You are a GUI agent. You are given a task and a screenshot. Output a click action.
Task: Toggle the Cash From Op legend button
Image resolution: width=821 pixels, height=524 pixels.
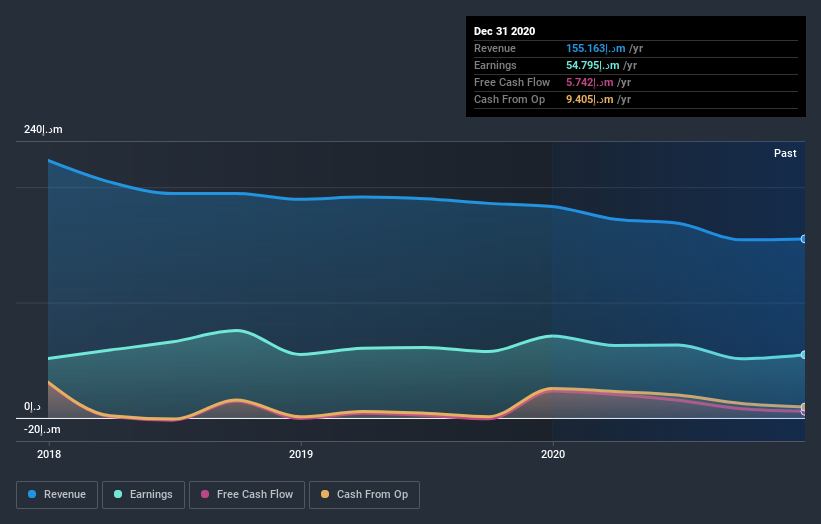pyautogui.click(x=364, y=495)
